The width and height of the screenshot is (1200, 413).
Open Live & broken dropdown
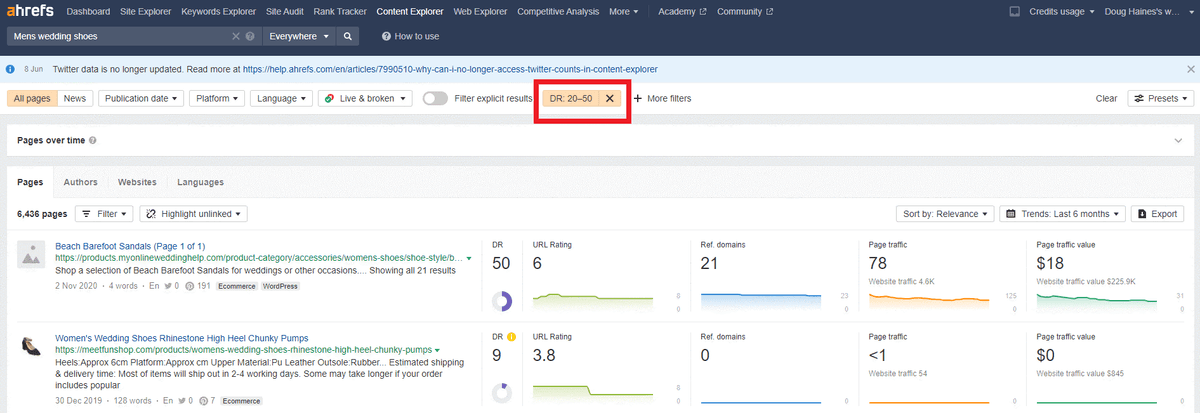coord(365,98)
